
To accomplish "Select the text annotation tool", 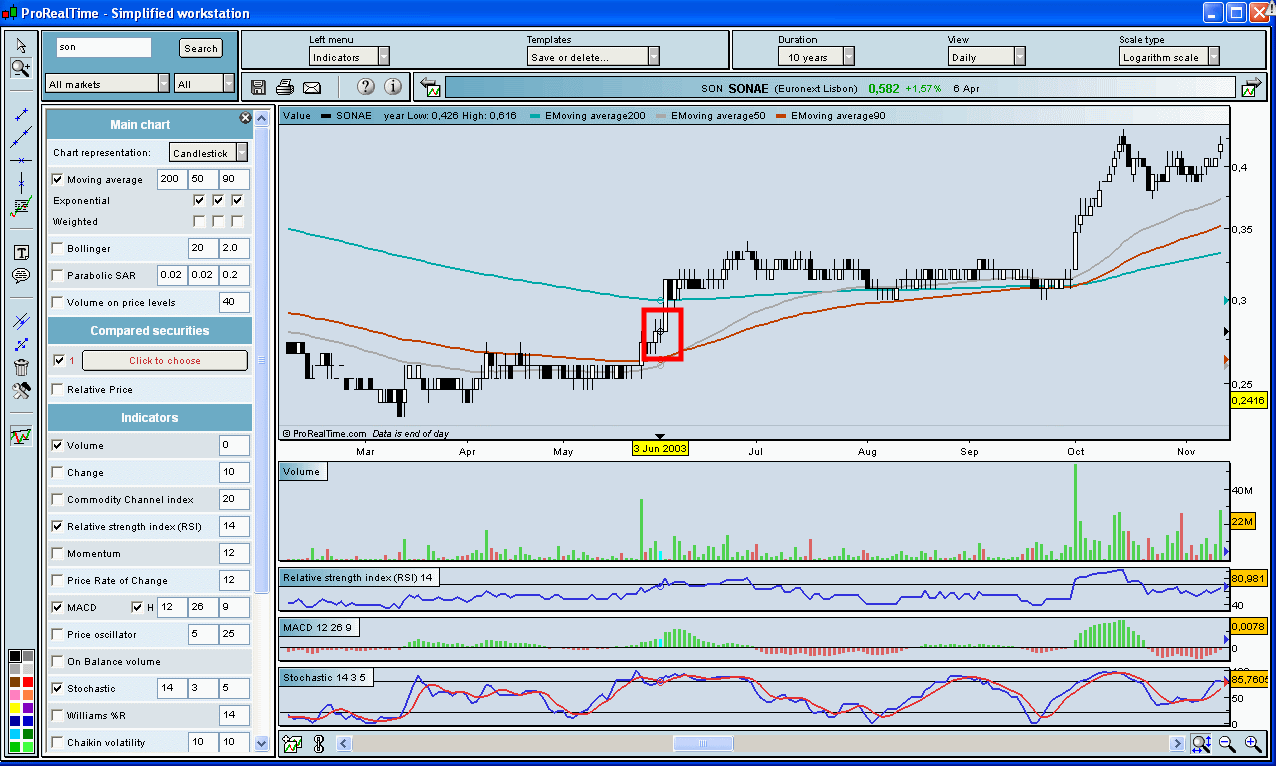I will pos(20,252).
